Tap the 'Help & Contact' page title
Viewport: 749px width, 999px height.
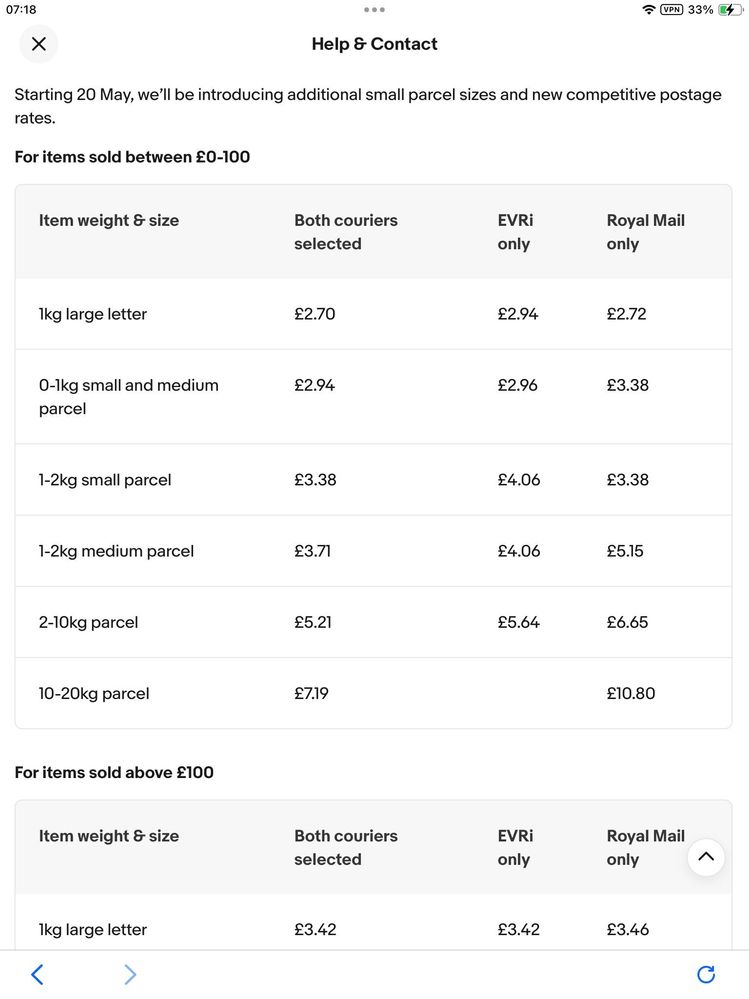point(374,44)
